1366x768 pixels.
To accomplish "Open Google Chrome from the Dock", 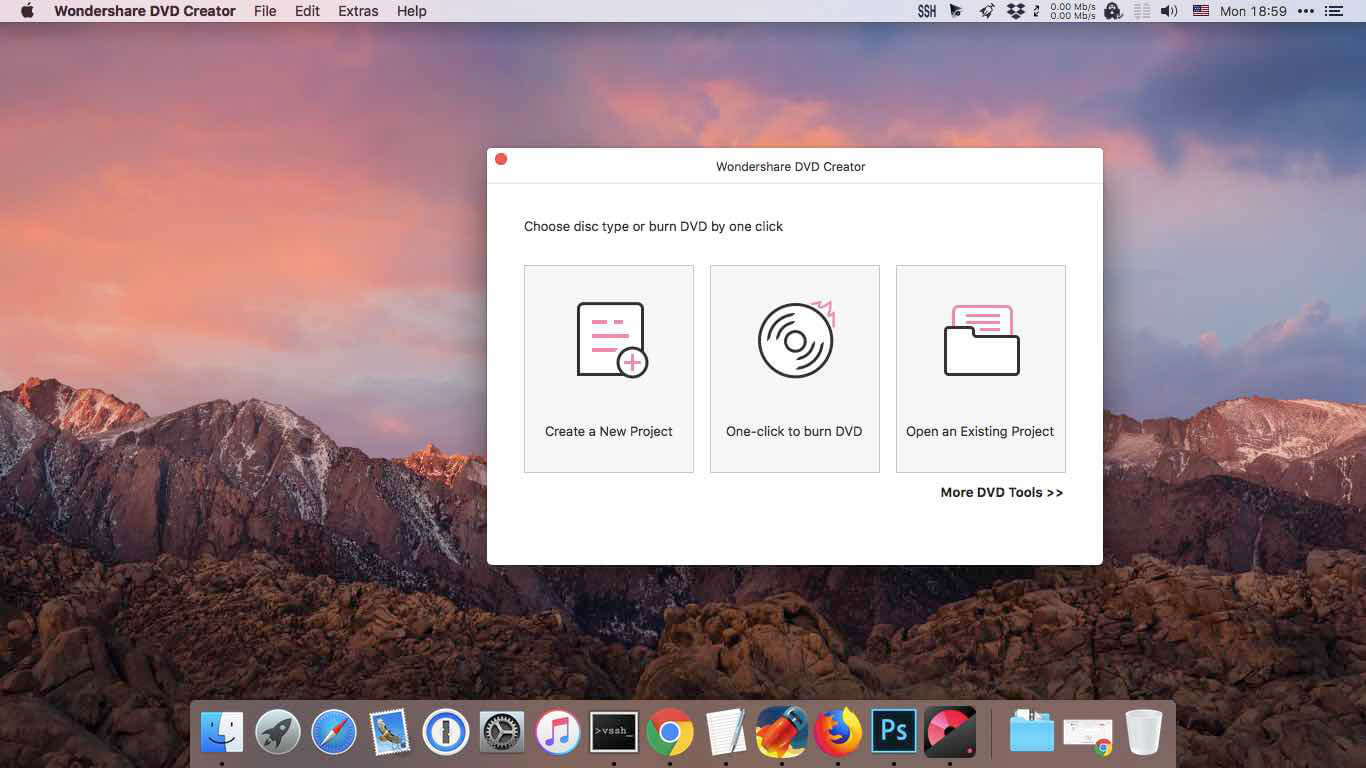I will coord(669,731).
